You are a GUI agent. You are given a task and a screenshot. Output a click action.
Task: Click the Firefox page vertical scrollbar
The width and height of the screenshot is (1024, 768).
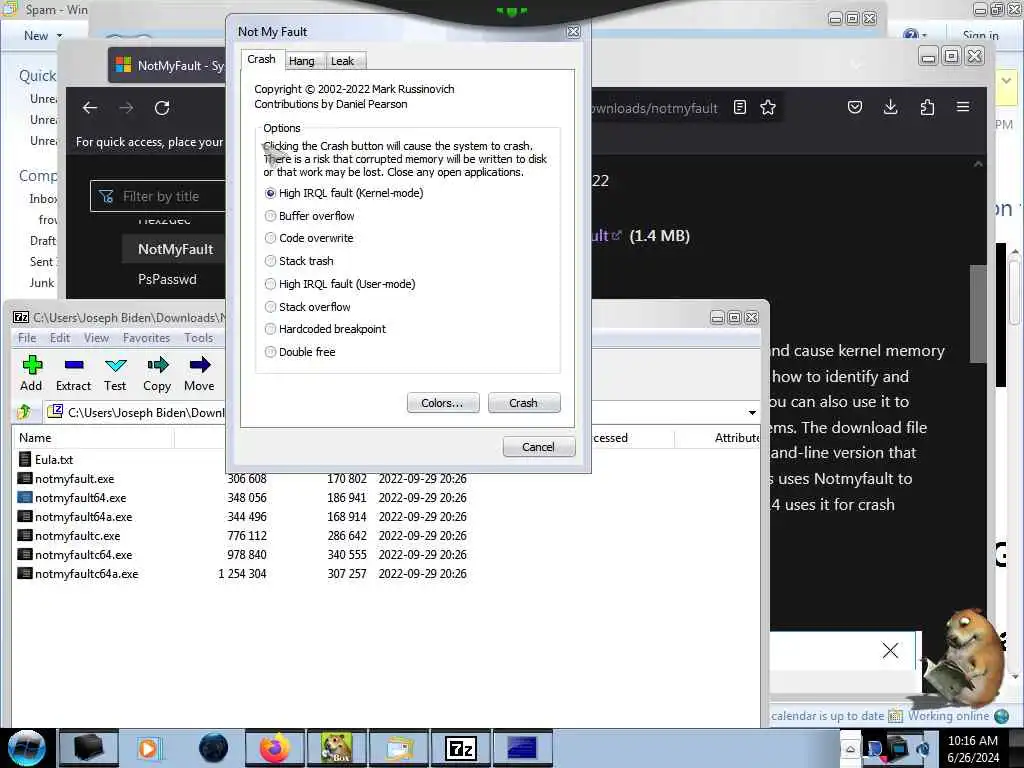coord(978,313)
